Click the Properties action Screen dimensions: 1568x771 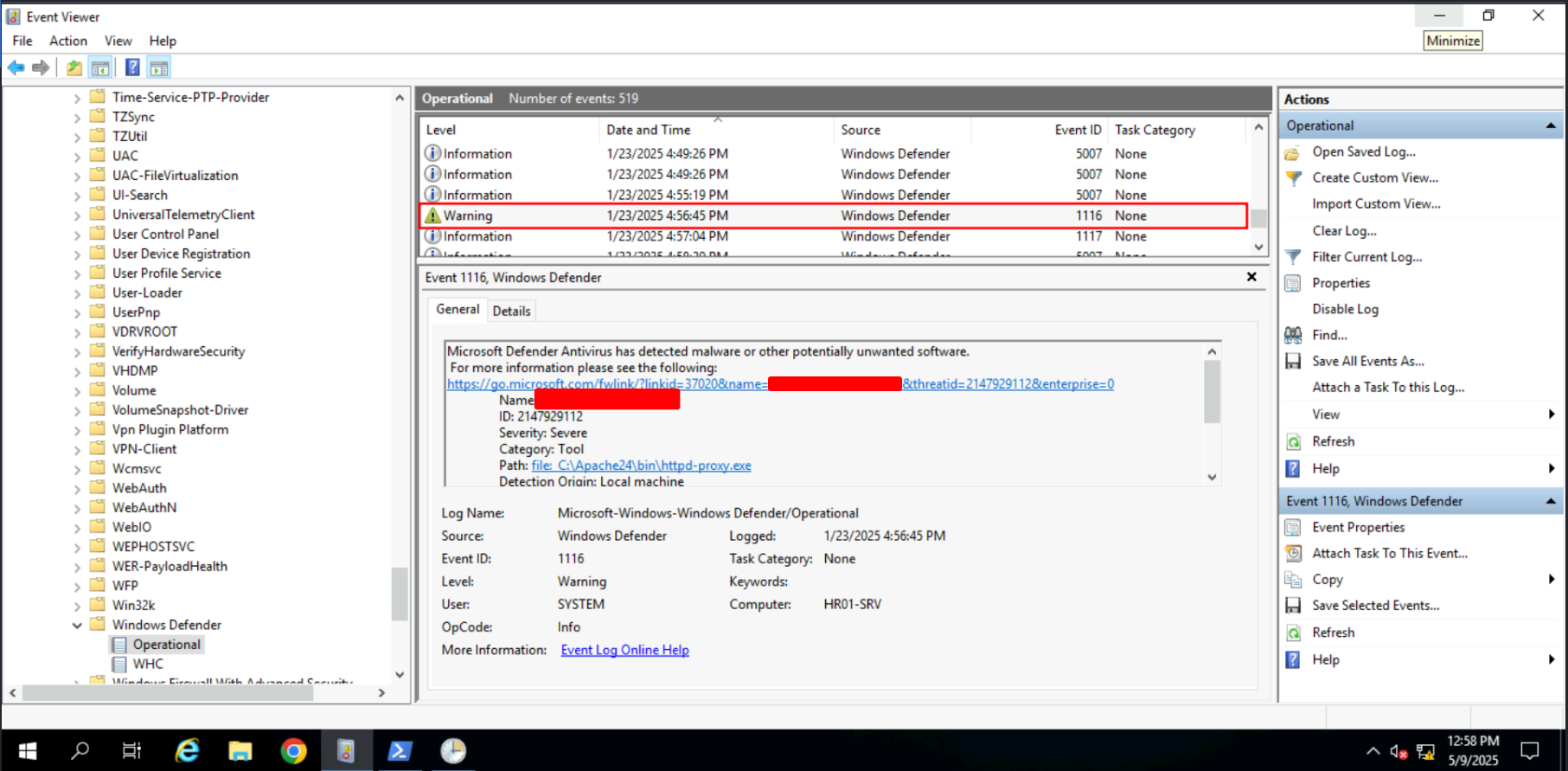click(x=1341, y=283)
